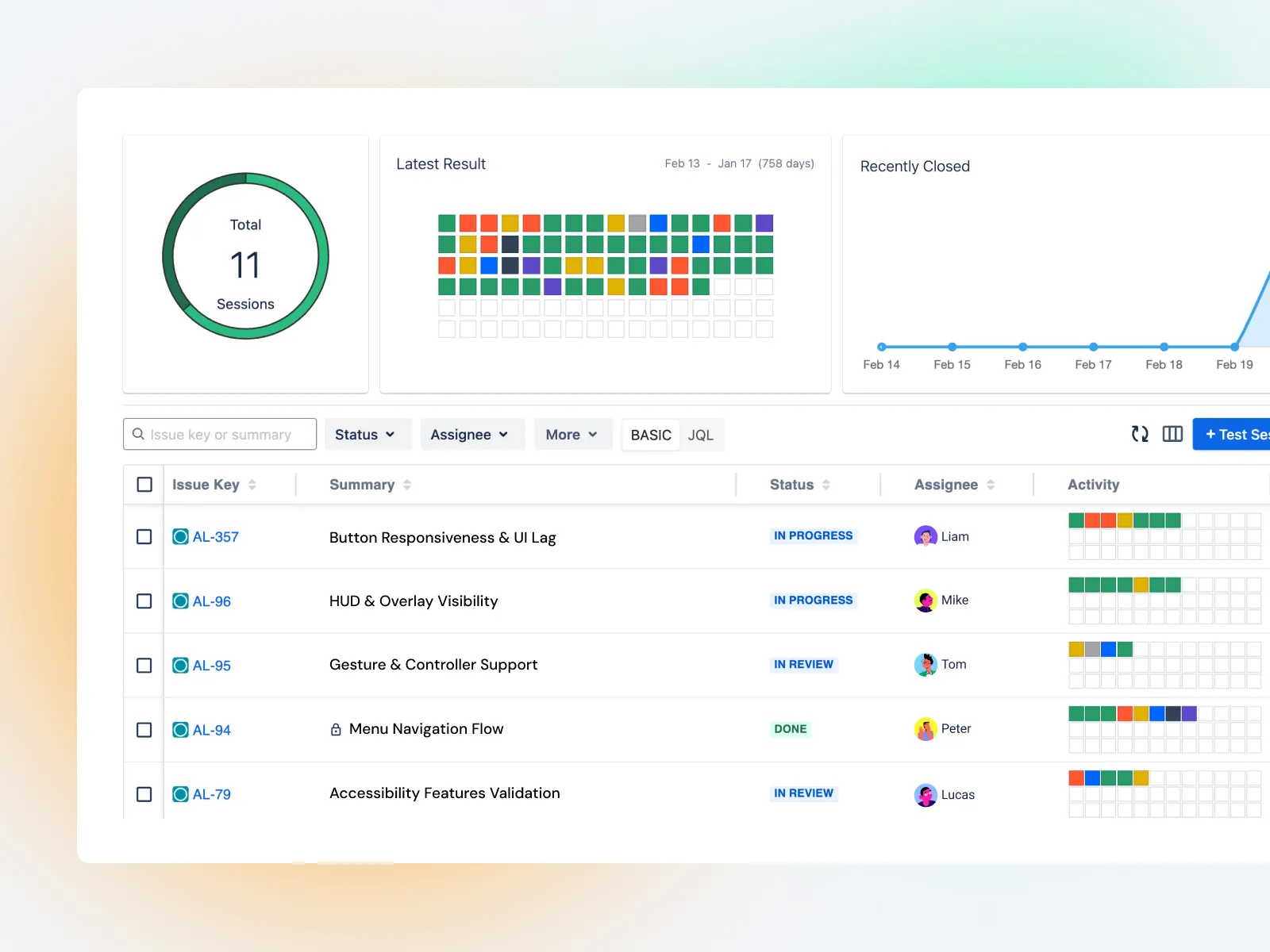
Task: Open the column layout settings icon
Action: click(1172, 434)
